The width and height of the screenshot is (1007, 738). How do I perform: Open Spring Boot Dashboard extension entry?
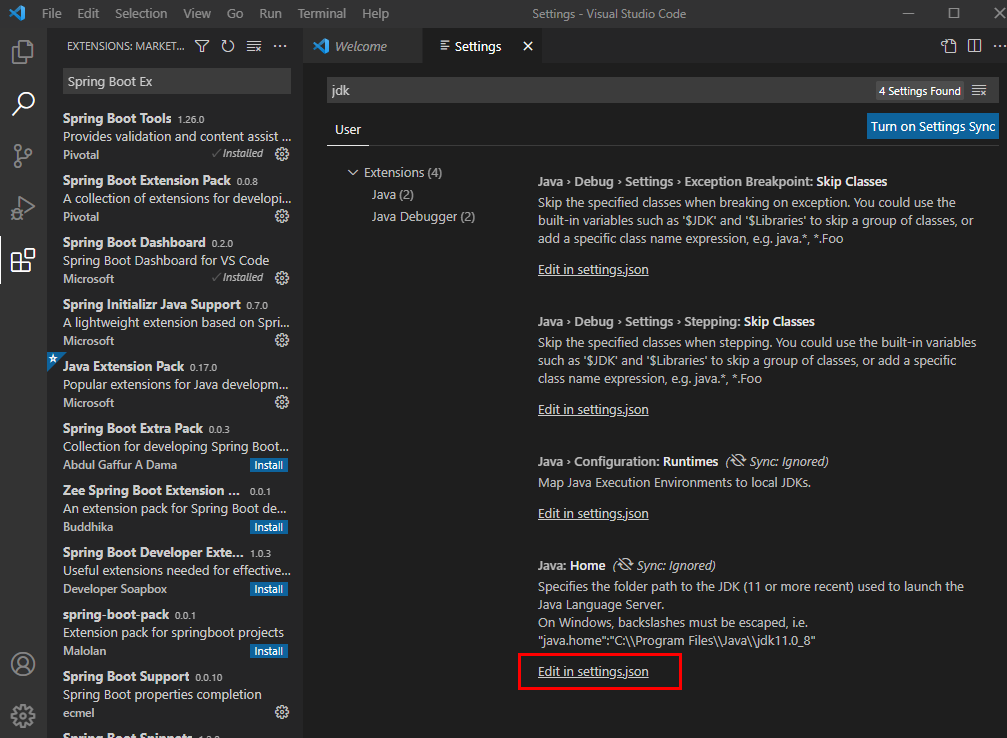(176, 260)
